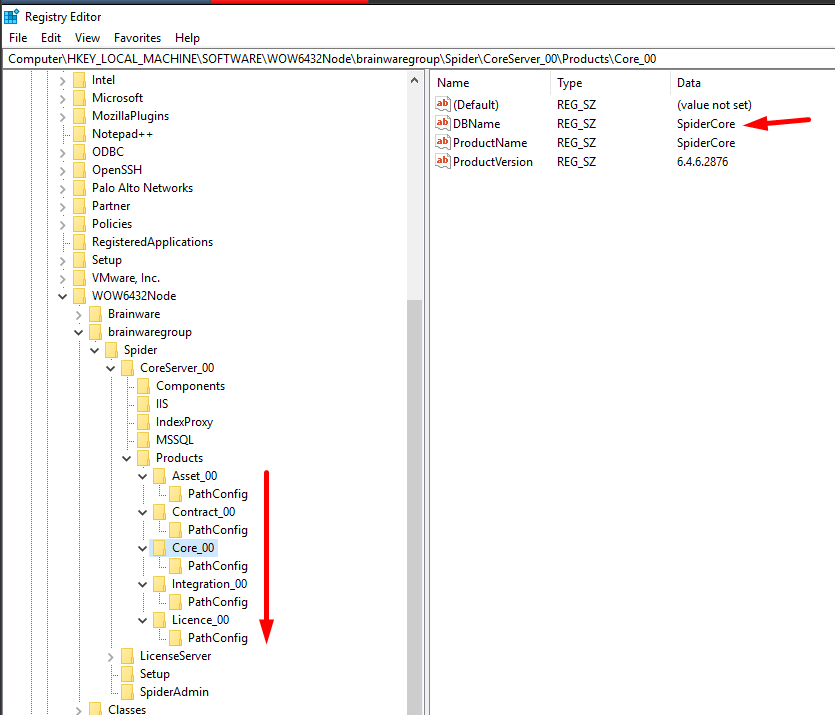Image resolution: width=835 pixels, height=715 pixels.
Task: Collapse the WOW6432Node key
Action: pos(62,296)
